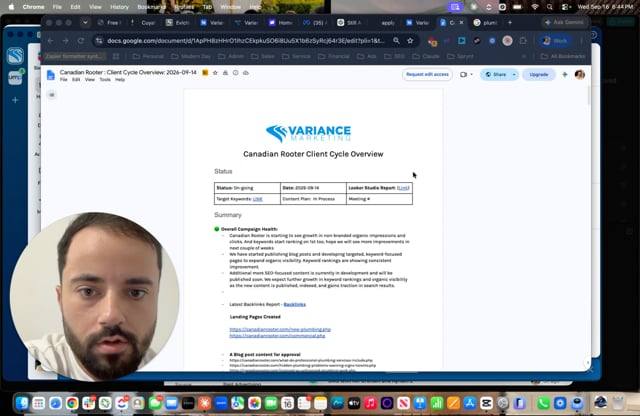The width and height of the screenshot is (640, 416).
Task: Open the History menu in macOS menu bar
Action: (119, 7)
